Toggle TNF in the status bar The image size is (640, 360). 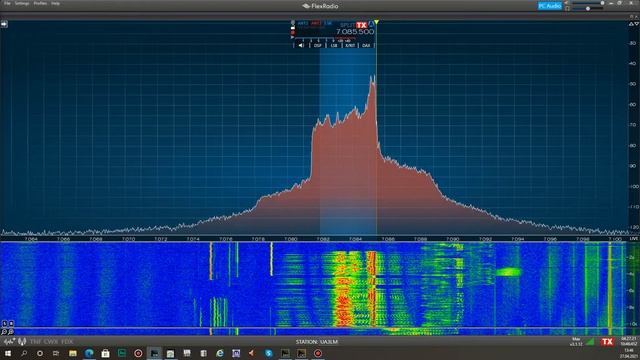35,341
